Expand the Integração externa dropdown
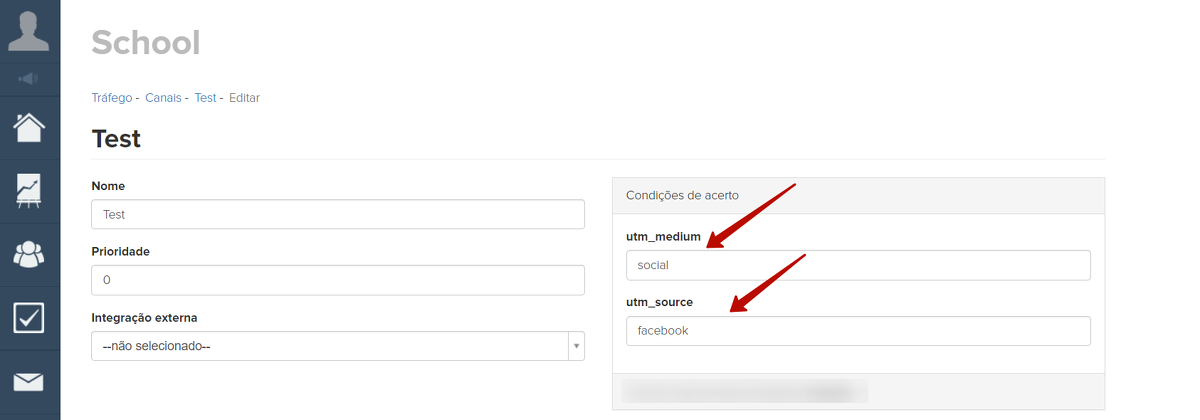This screenshot has width=1200, height=420. (x=337, y=346)
